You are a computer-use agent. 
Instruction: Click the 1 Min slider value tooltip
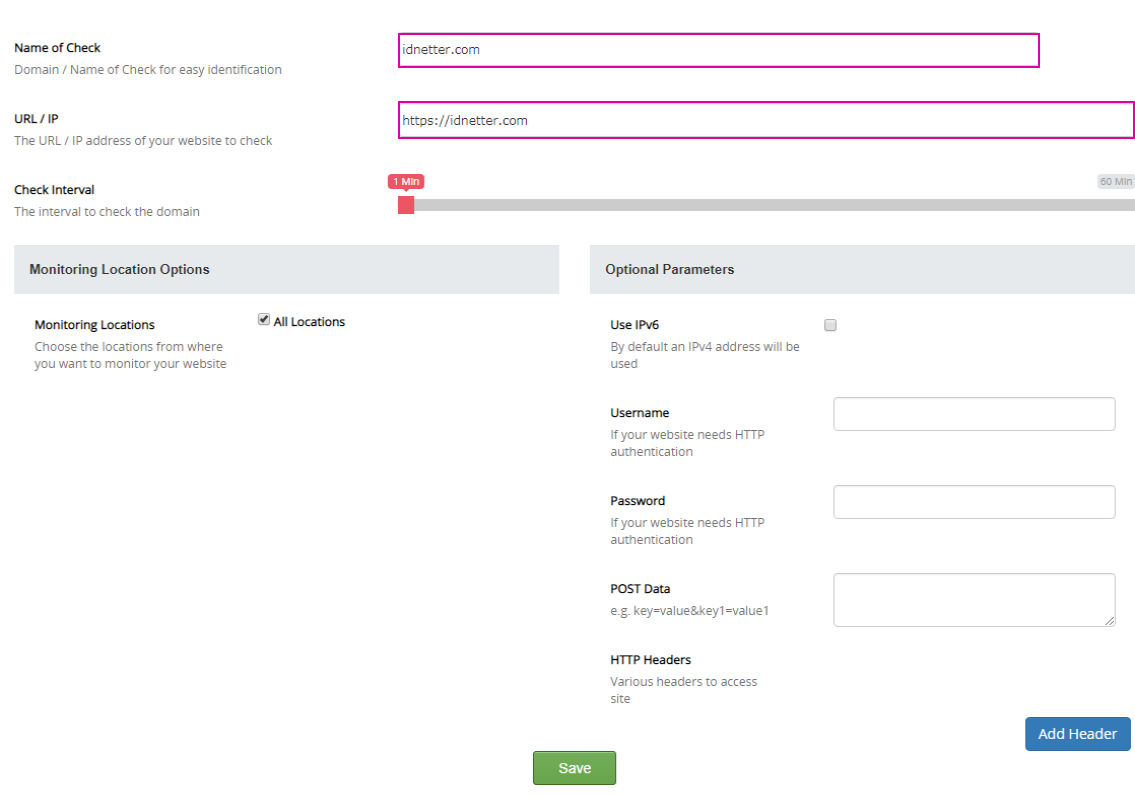406,181
